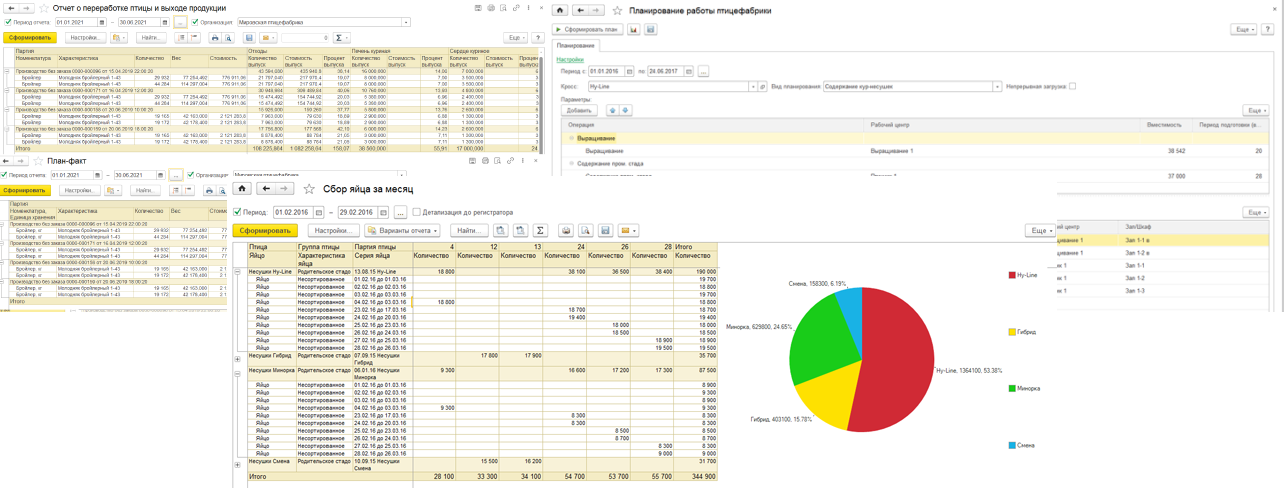Screen dimensions: 1284x488
Task: Select the Планирование tab
Action: pos(575,46)
